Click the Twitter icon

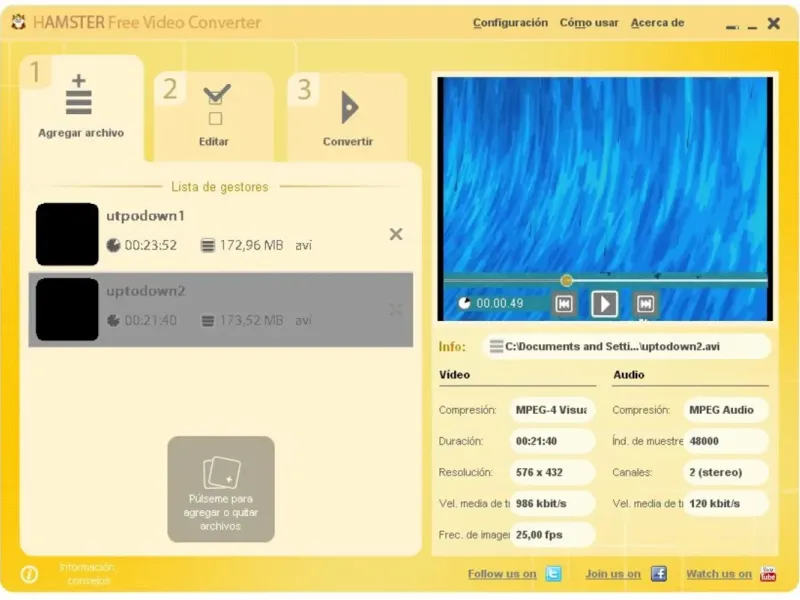[554, 574]
